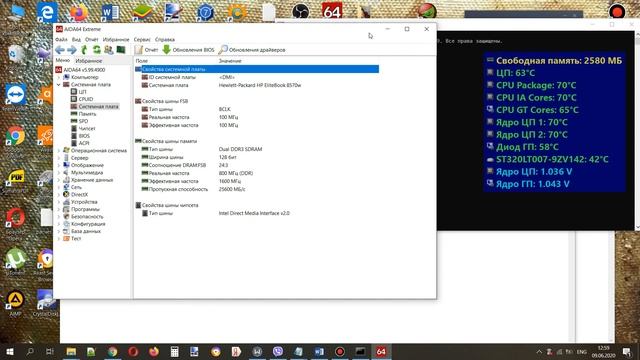This screenshot has width=640, height=360.
Task: Click the dark green monitor chart toolbar icon
Action: click(x=121, y=50)
